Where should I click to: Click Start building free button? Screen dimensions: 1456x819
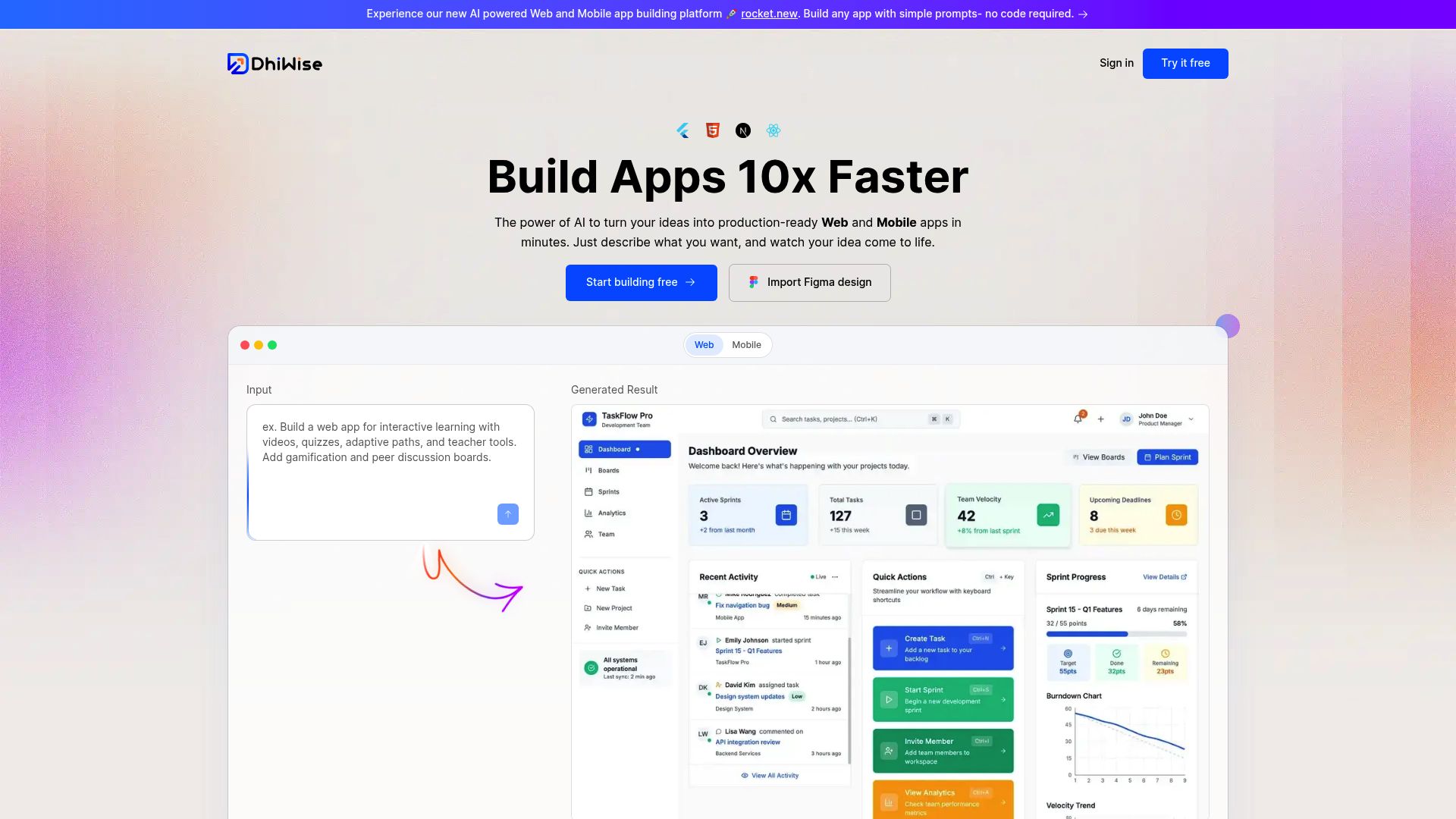pos(641,283)
